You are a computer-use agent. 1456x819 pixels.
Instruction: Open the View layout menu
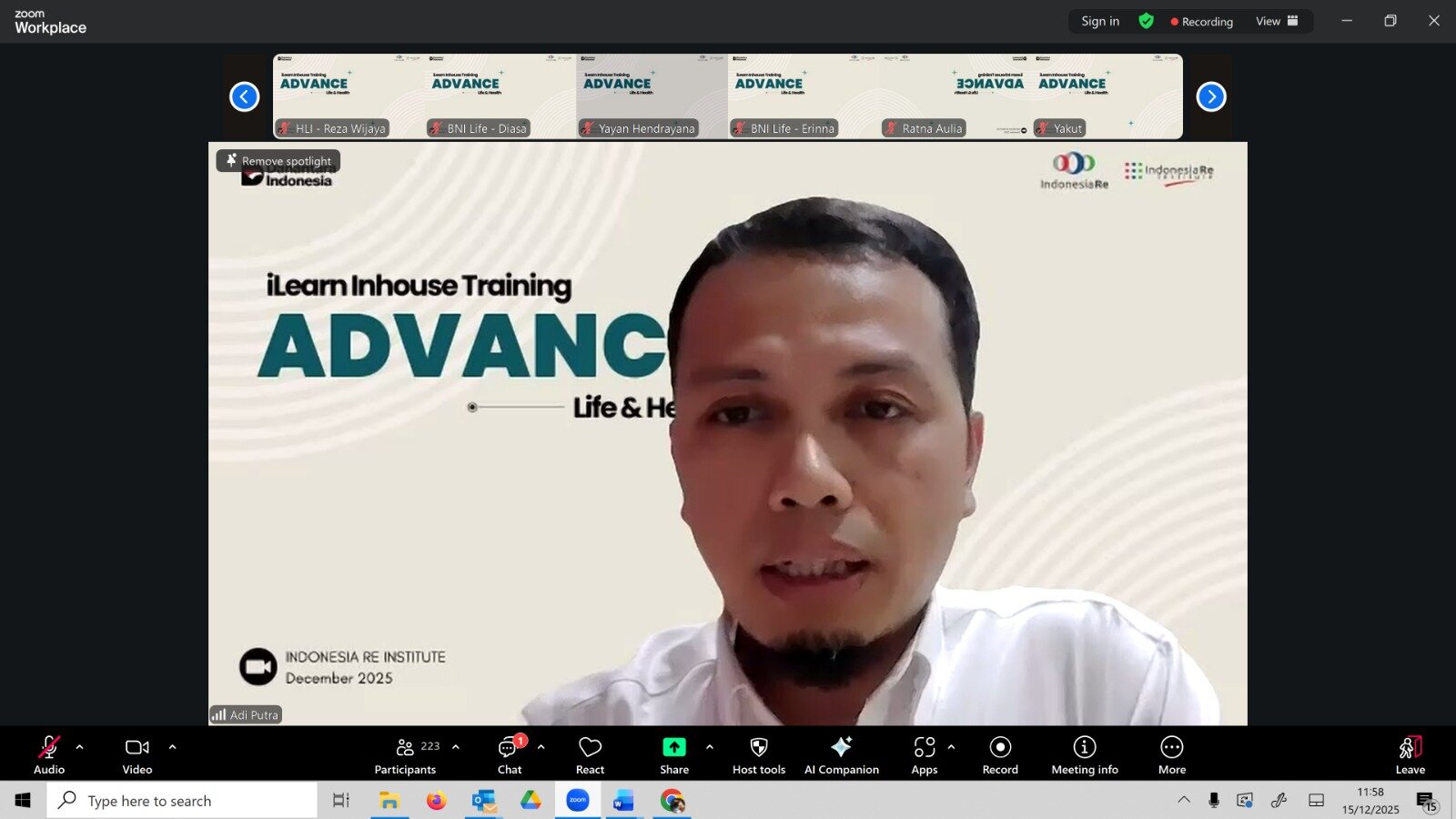click(x=1277, y=21)
